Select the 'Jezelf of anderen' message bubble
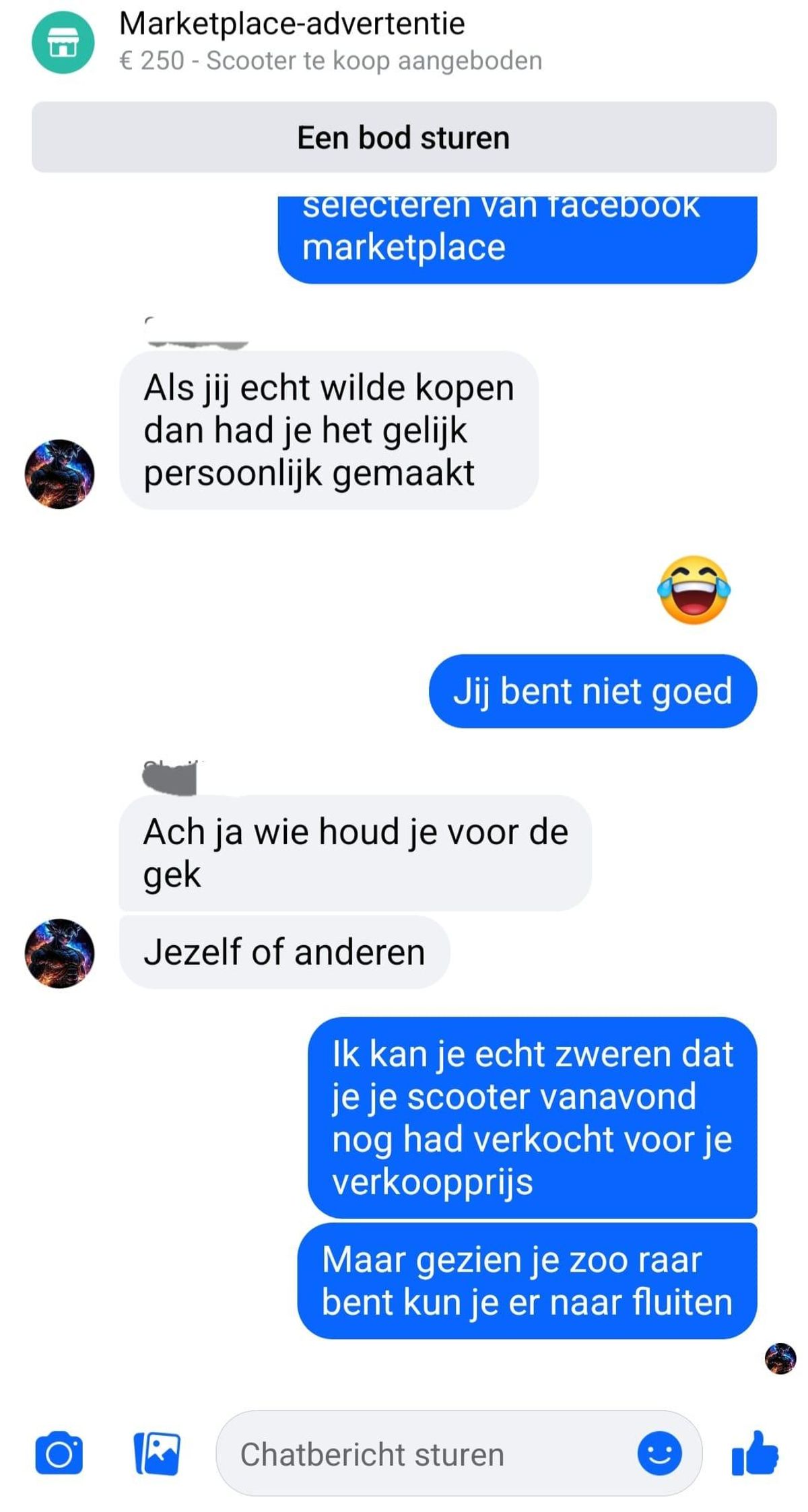This screenshot has width=808, height=1512. (284, 952)
